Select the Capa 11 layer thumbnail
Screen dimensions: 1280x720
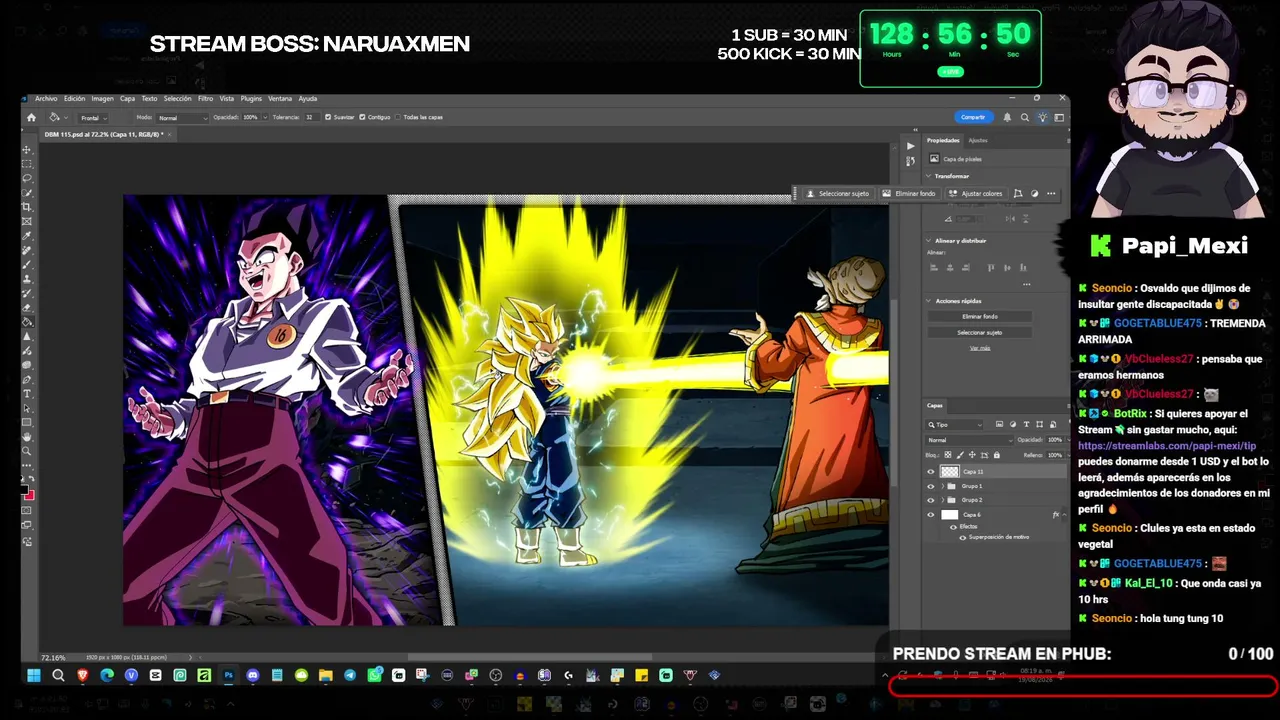click(949, 472)
